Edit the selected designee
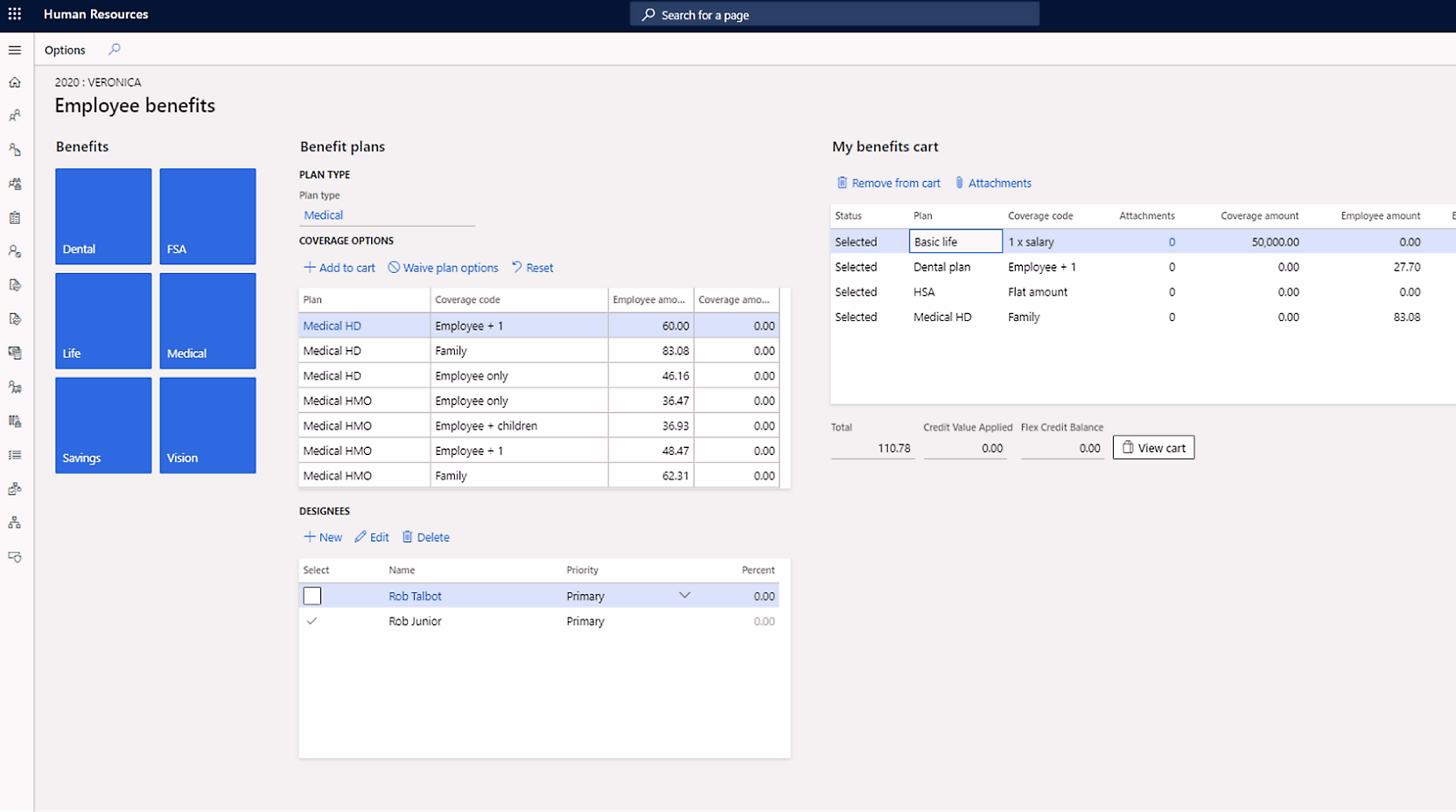 pos(371,537)
